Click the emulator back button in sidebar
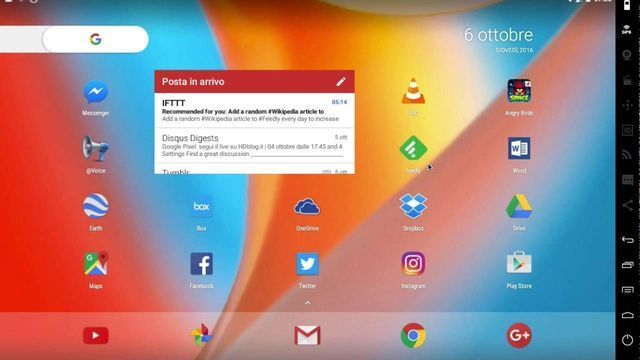Screen dimensions: 640x360 point(627,240)
